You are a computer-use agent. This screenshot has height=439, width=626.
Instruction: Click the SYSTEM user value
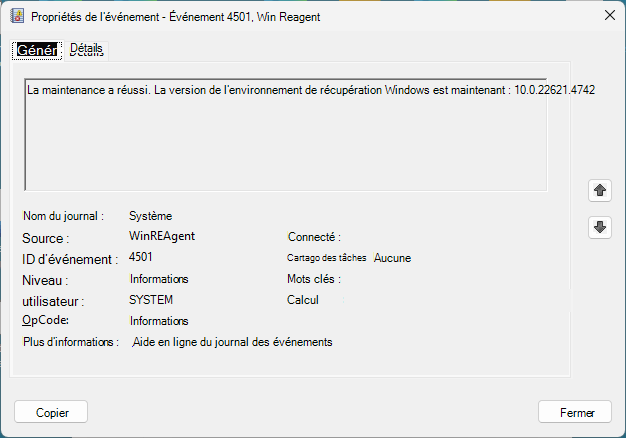(151, 300)
